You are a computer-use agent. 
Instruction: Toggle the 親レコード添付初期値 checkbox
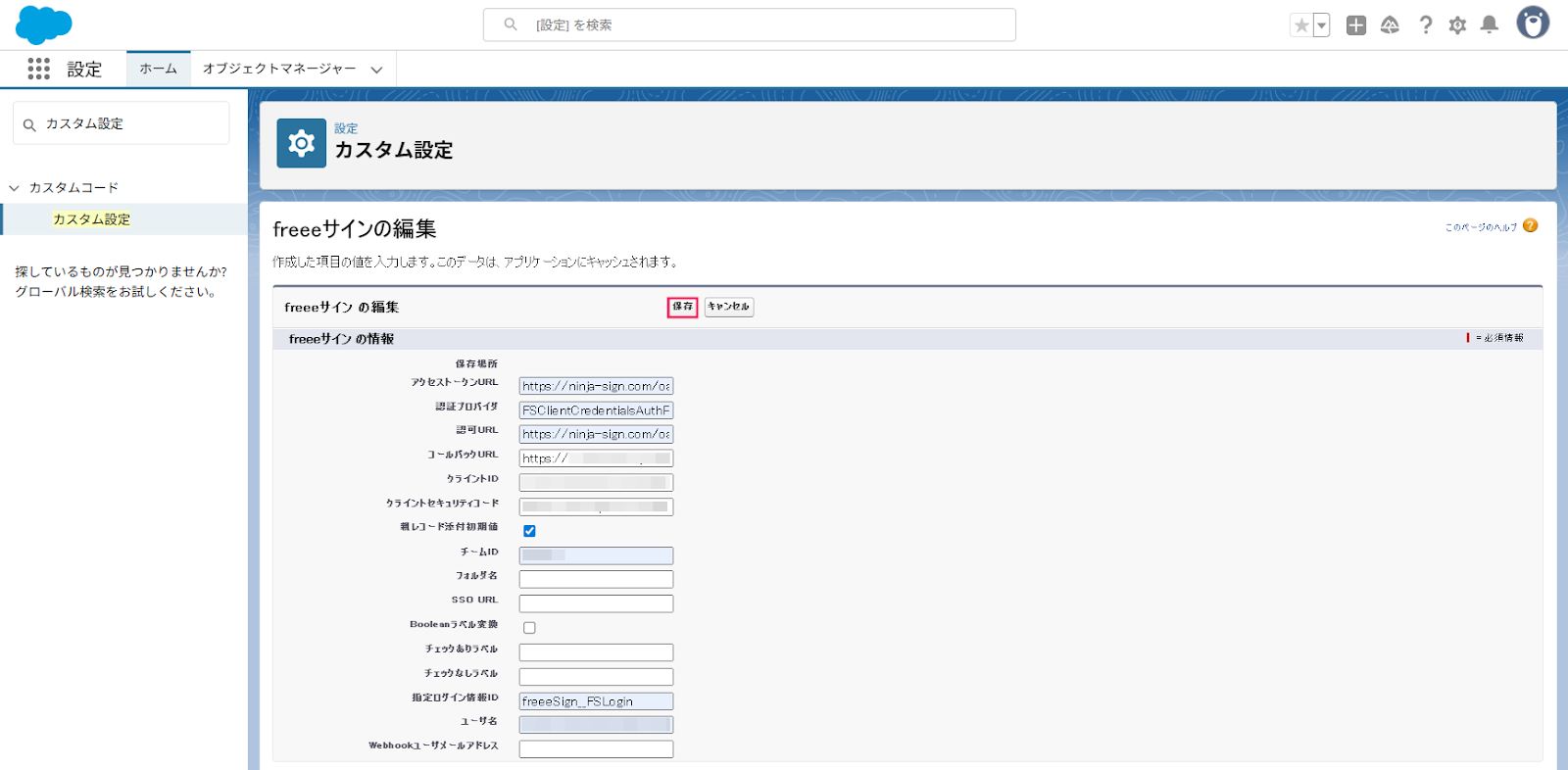(x=529, y=531)
